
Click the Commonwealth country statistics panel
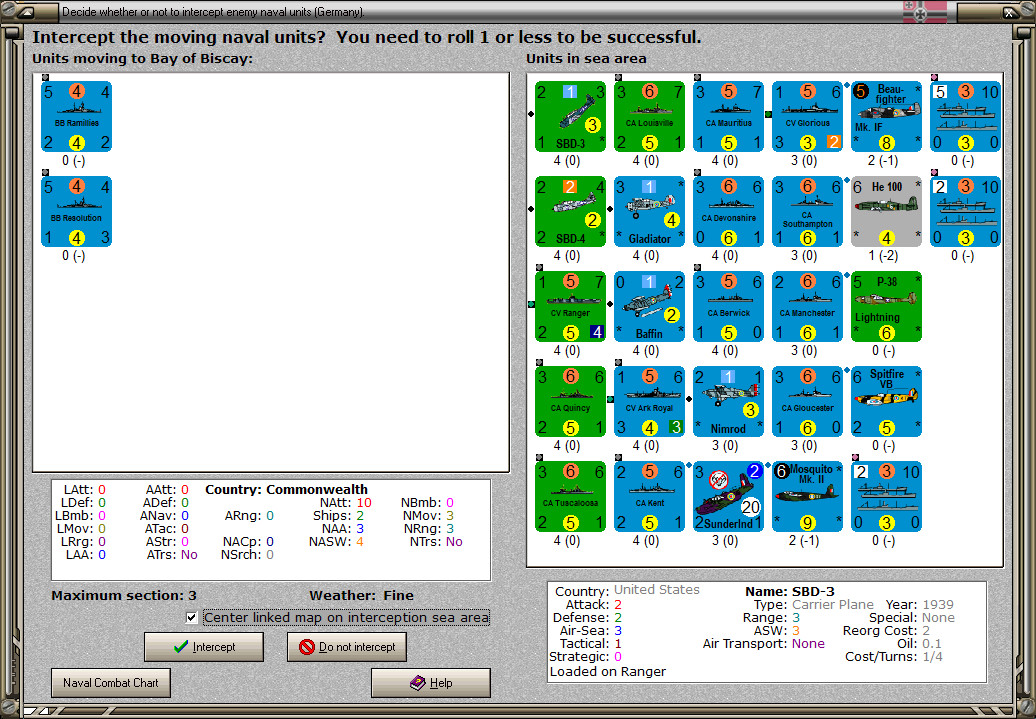tap(271, 530)
